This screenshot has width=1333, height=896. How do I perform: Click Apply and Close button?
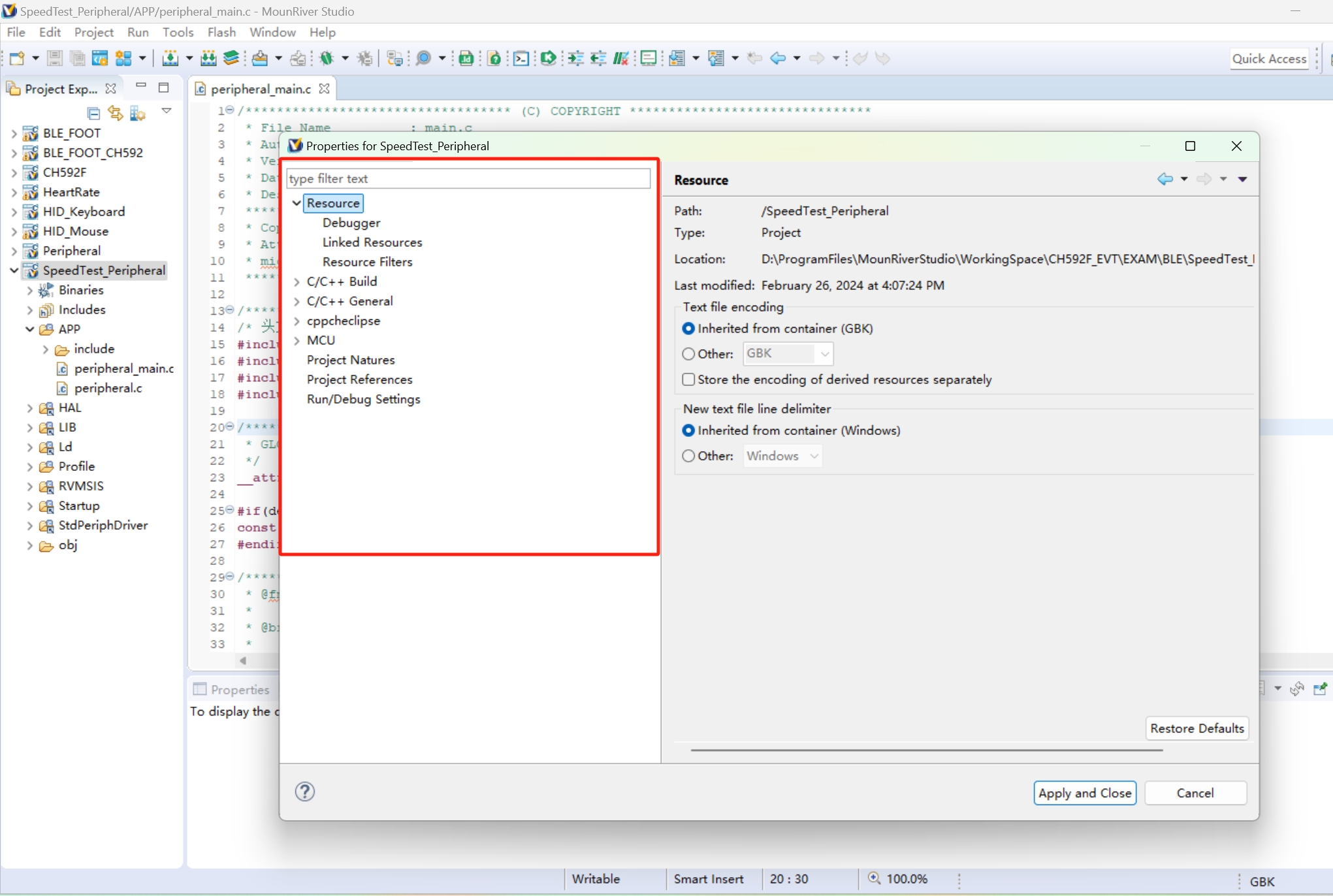[1085, 793]
